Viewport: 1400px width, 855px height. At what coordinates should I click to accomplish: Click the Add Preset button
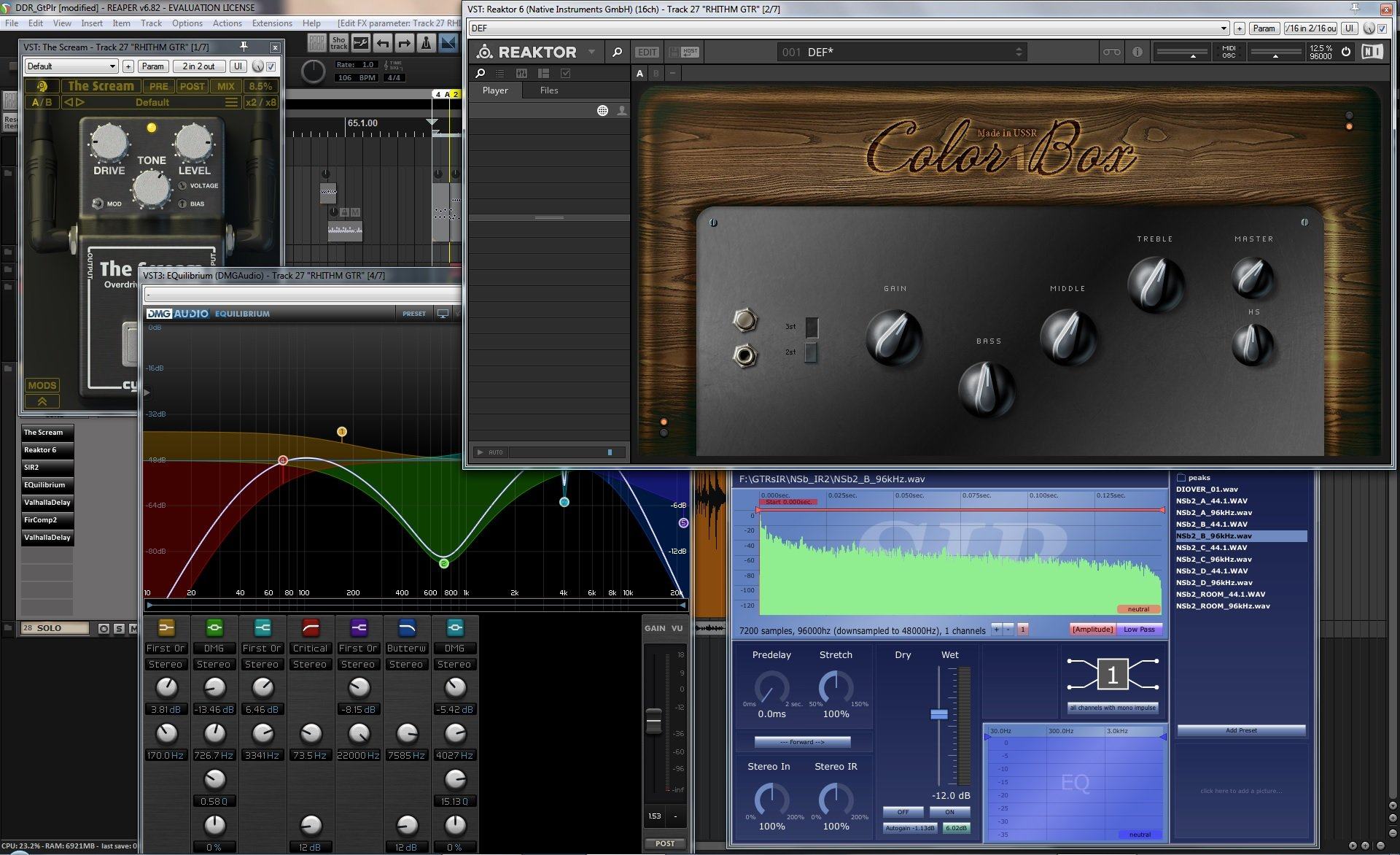[x=1240, y=730]
